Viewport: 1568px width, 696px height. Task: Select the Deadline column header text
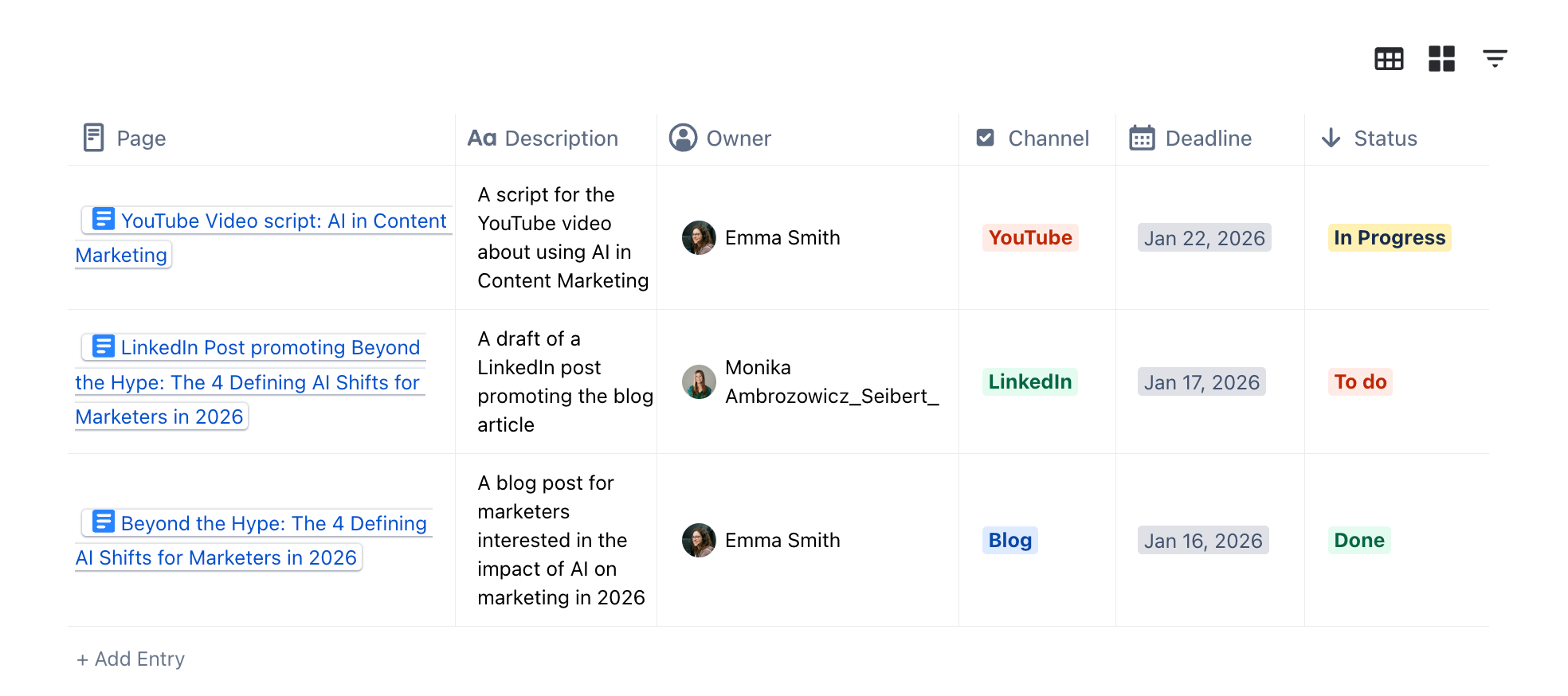(x=1209, y=138)
